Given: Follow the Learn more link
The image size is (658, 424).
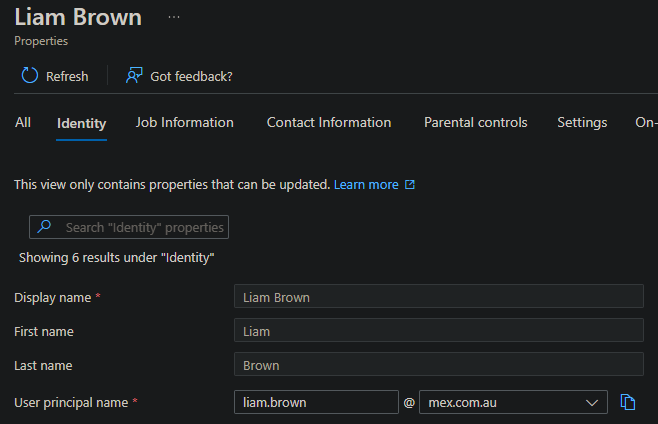Looking at the screenshot, I should coord(366,185).
